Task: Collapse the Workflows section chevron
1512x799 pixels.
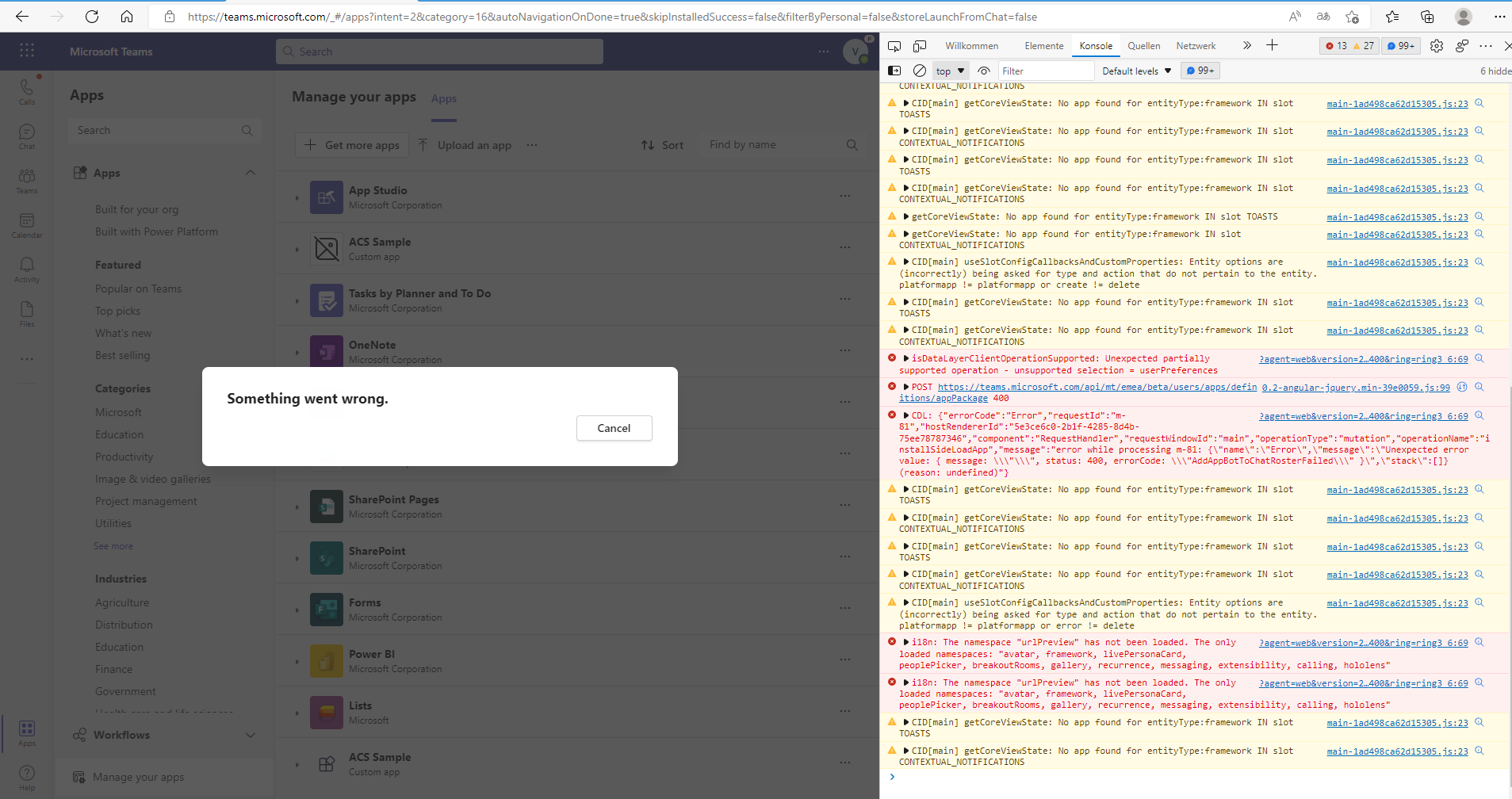Action: coord(251,735)
